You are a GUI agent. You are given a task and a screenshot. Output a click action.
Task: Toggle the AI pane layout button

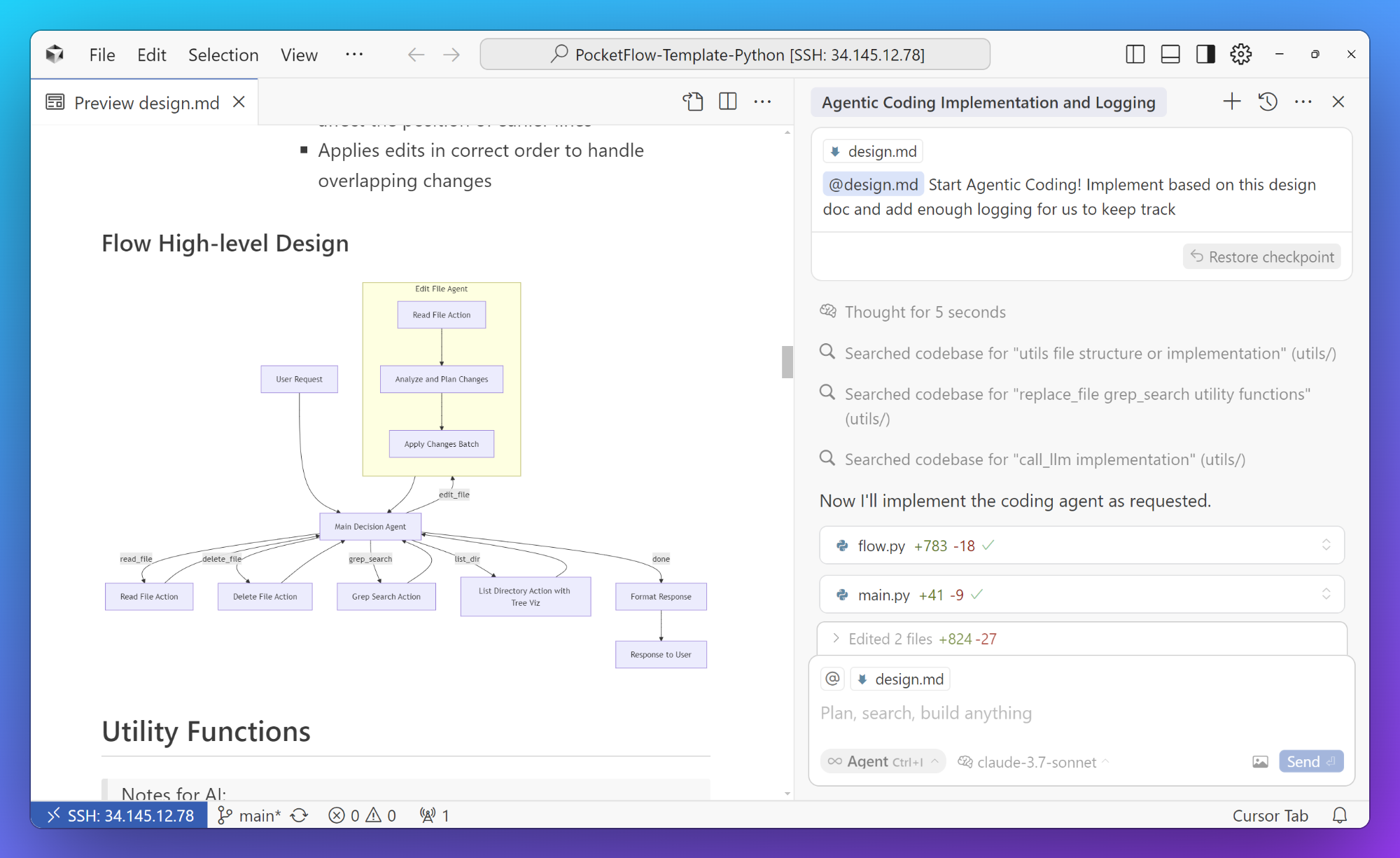pos(1205,55)
